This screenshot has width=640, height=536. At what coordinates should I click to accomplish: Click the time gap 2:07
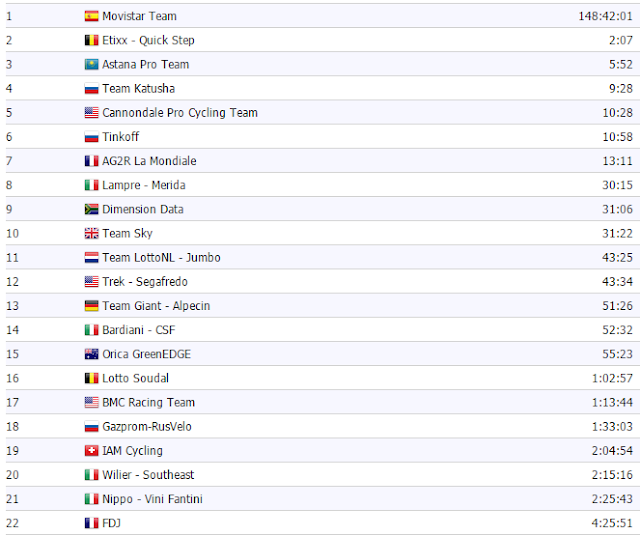pyautogui.click(x=621, y=40)
